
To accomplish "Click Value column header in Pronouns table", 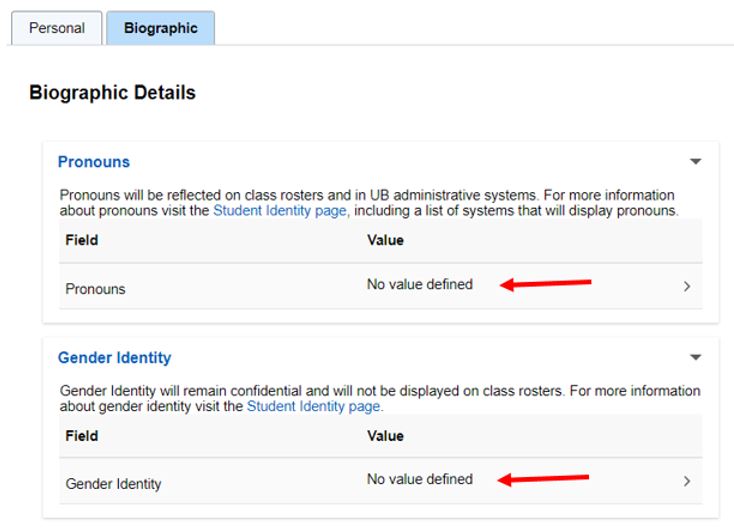I will click(385, 240).
